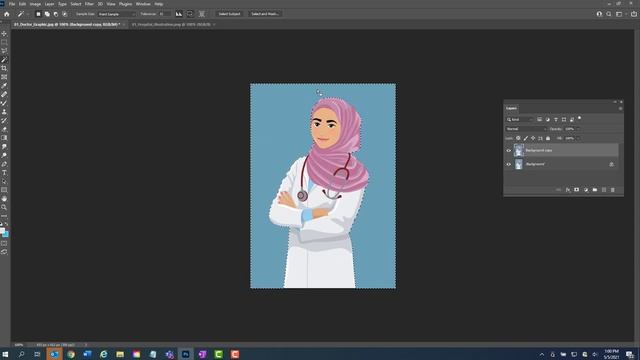Open the Filter menu
640x360 pixels.
click(x=89, y=4)
